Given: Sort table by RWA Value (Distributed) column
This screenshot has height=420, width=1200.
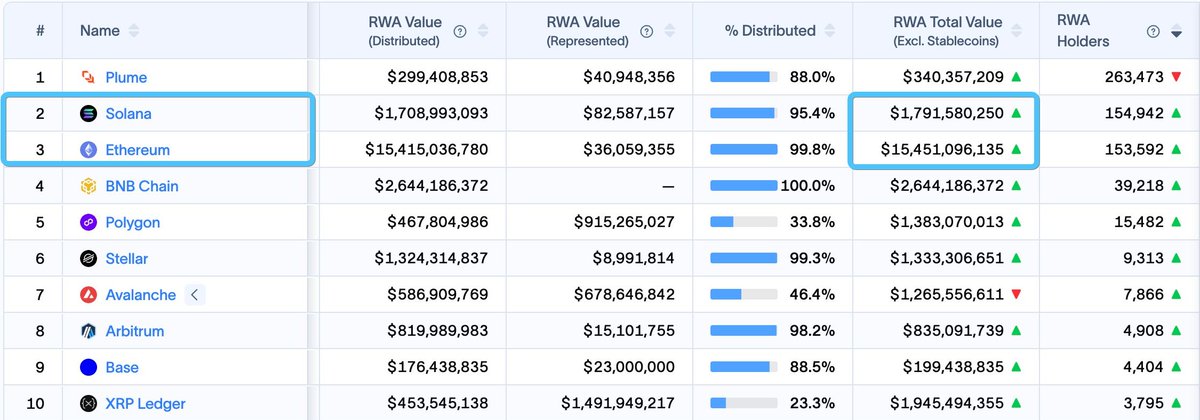Looking at the screenshot, I should coord(483,31).
